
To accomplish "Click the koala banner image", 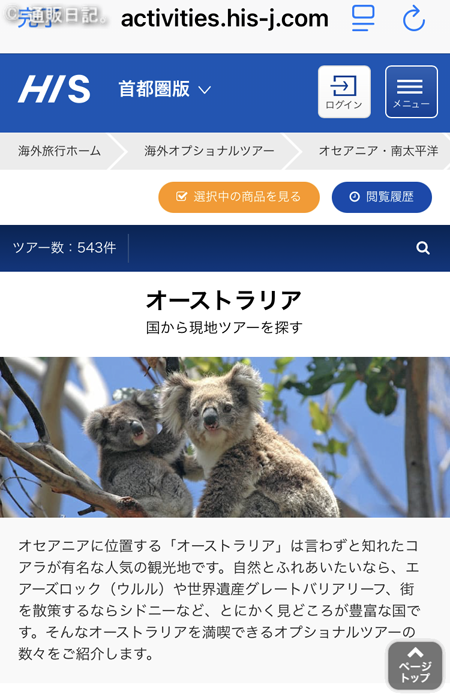I will pos(225,437).
